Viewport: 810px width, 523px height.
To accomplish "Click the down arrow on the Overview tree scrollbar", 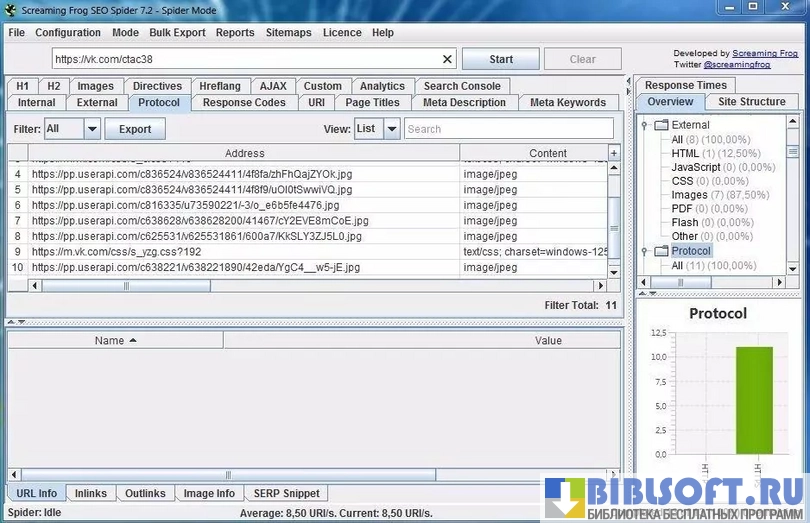I will (x=792, y=266).
